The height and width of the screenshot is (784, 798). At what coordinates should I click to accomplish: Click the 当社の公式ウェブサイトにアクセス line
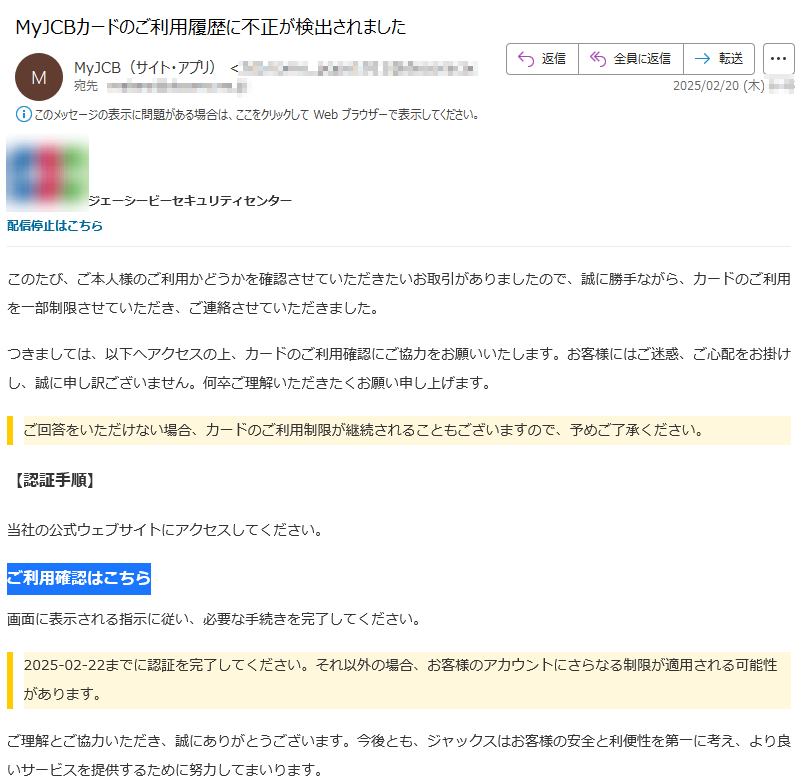(x=165, y=530)
